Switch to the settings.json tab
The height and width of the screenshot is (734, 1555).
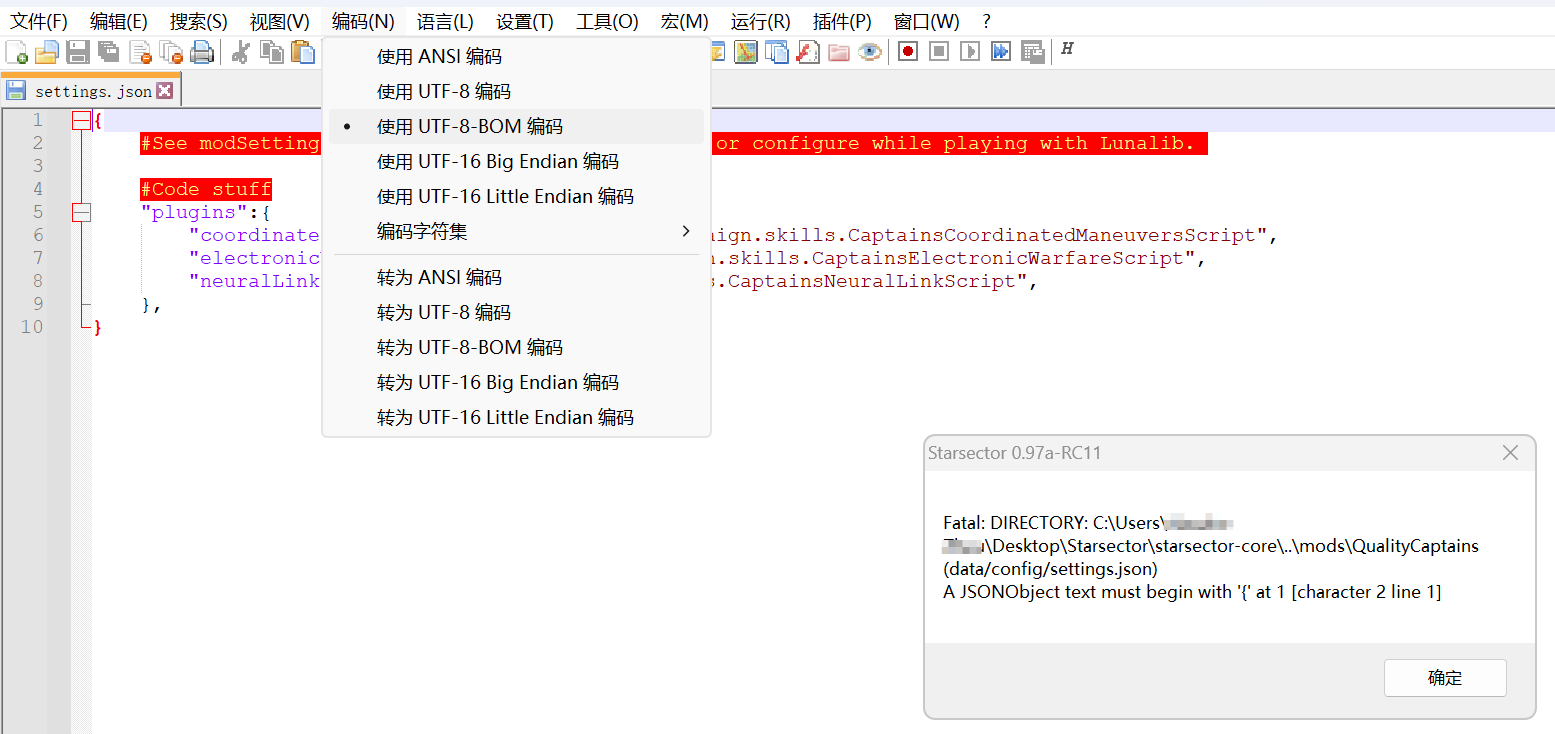[92, 92]
